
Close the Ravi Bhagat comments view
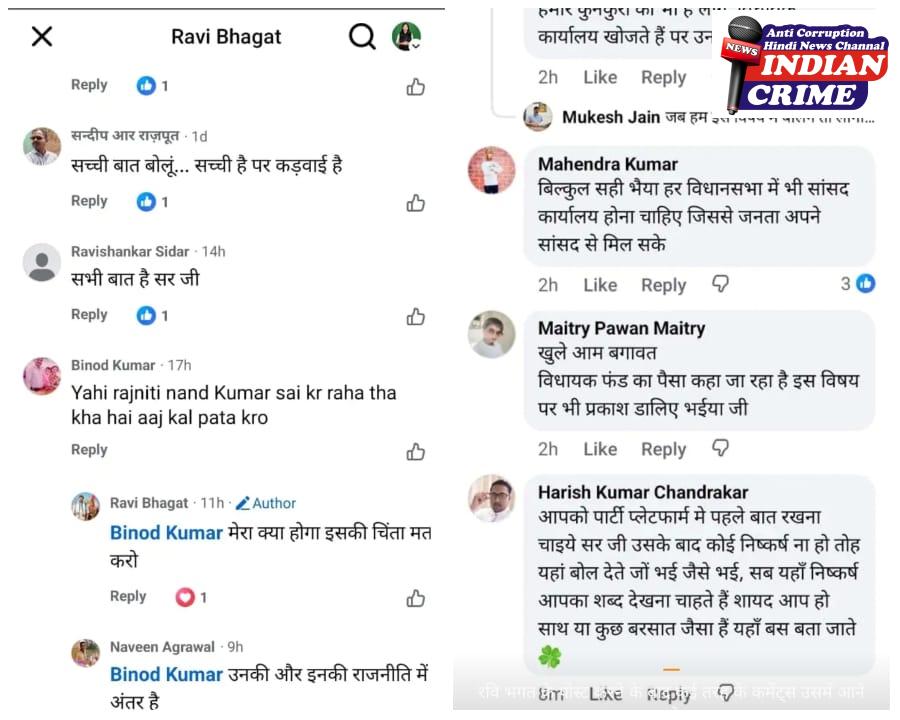coord(42,37)
